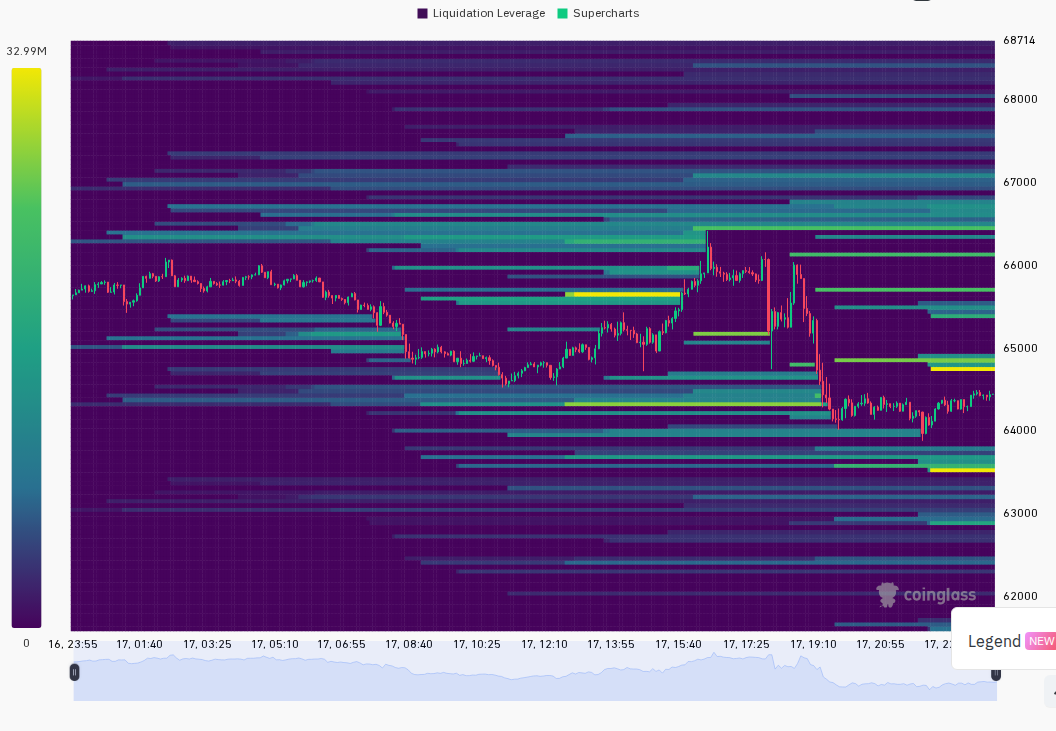Viewport: 1056px width, 731px height.
Task: Click the liquidation color scale gradient bar
Action: pos(26,348)
